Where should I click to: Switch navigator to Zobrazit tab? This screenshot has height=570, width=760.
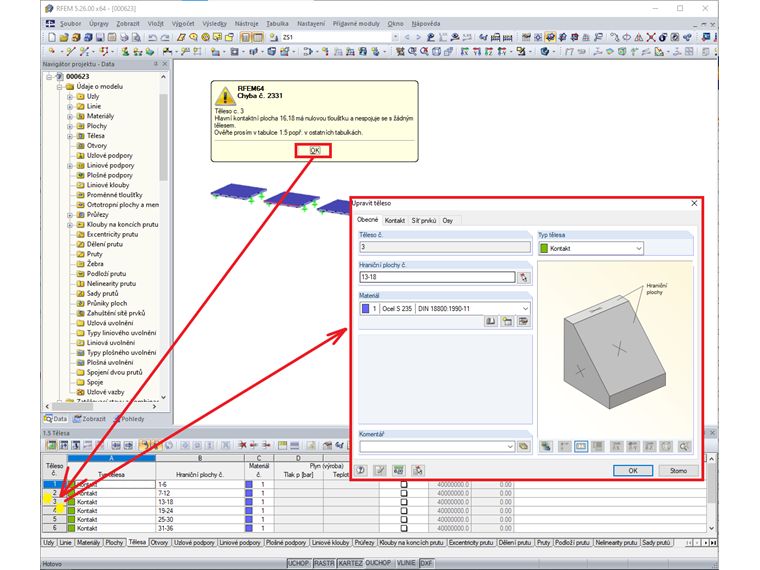click(89, 419)
